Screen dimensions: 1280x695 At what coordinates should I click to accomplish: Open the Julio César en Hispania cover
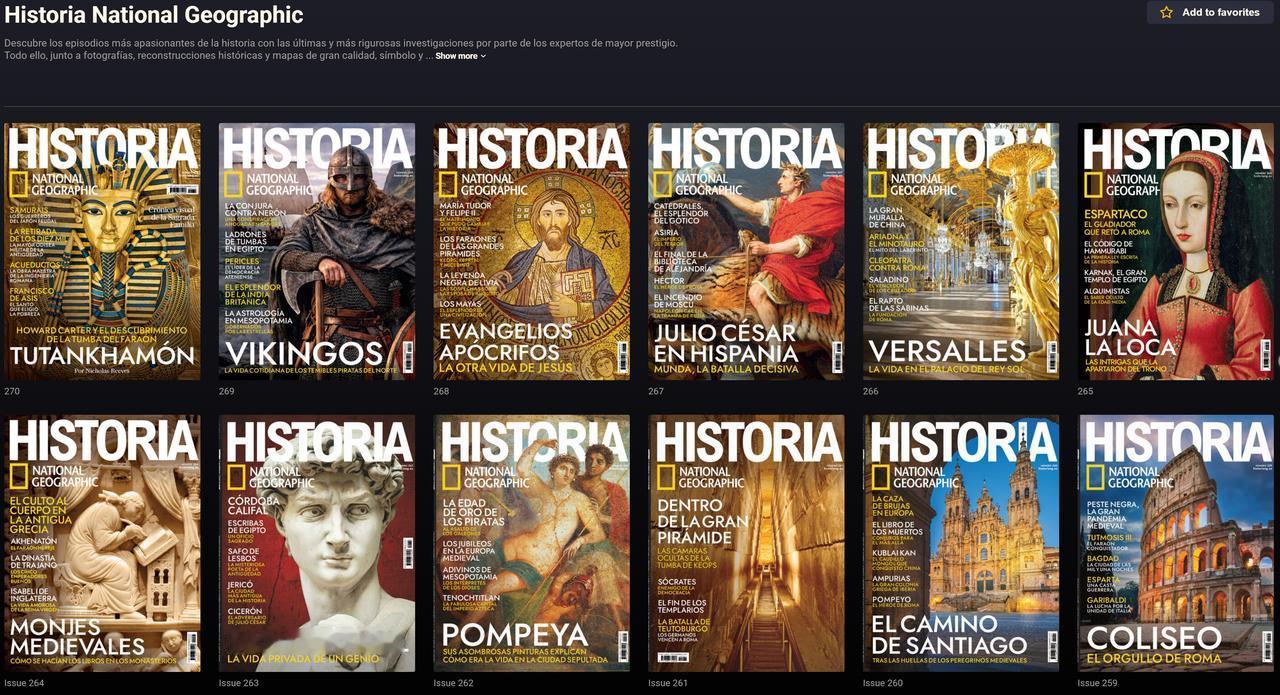[x=746, y=251]
